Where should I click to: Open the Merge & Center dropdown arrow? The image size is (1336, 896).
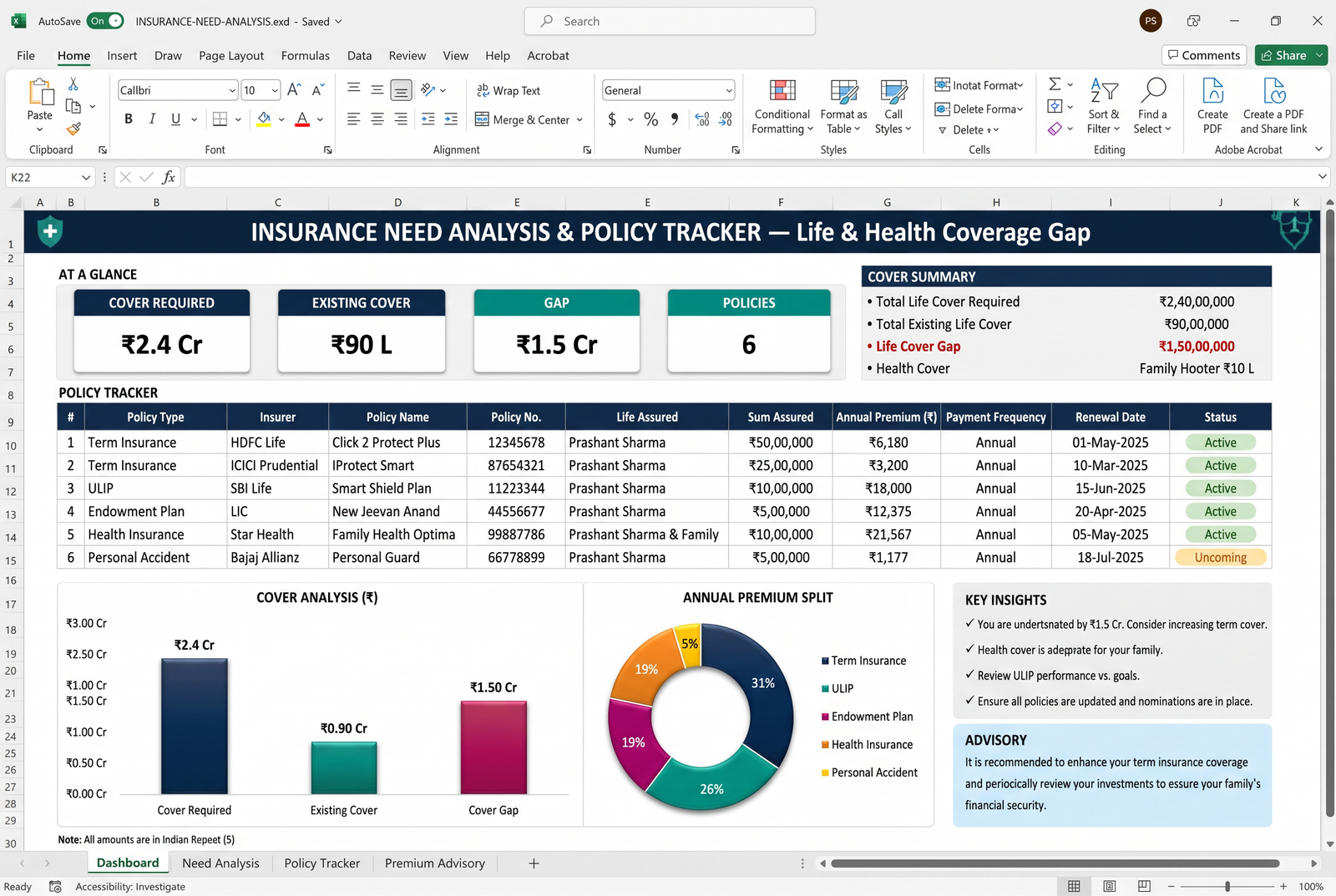coord(579,119)
